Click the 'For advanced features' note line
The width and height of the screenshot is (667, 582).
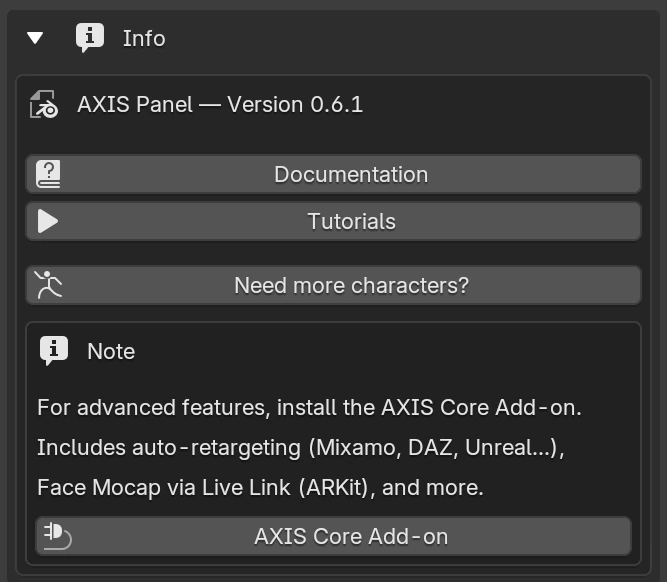click(x=309, y=408)
